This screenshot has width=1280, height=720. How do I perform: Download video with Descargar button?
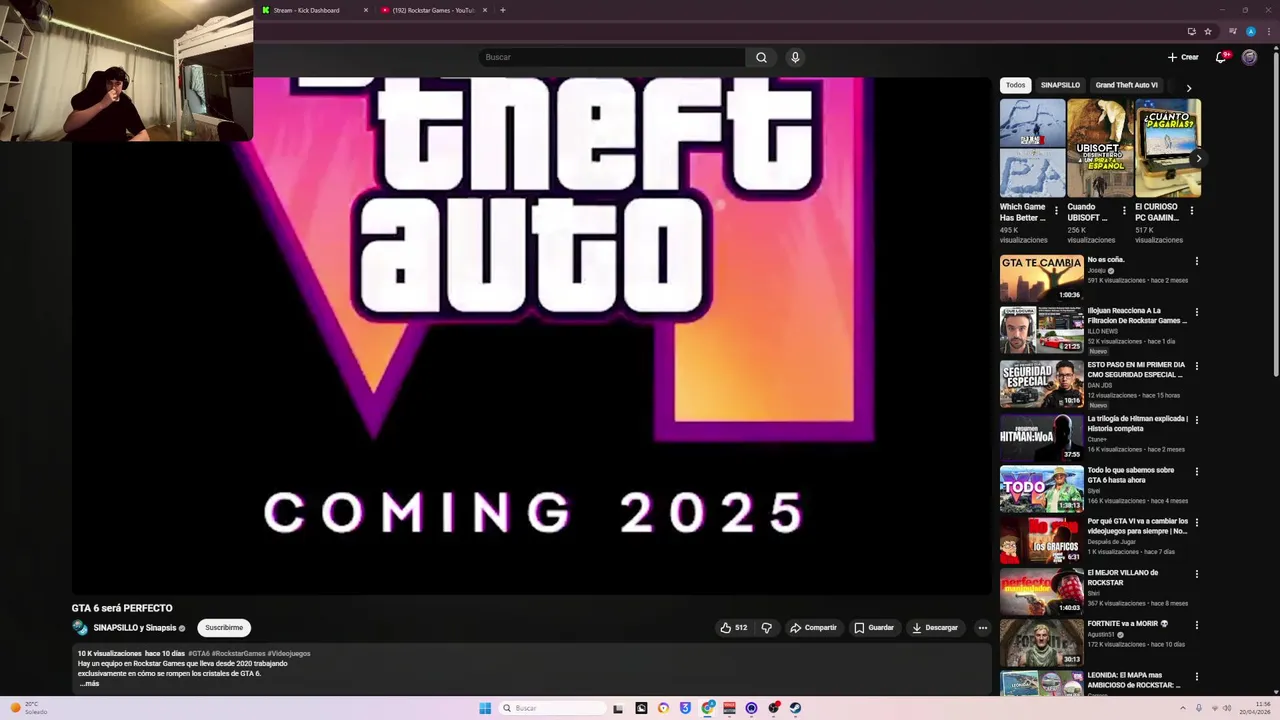coord(935,628)
